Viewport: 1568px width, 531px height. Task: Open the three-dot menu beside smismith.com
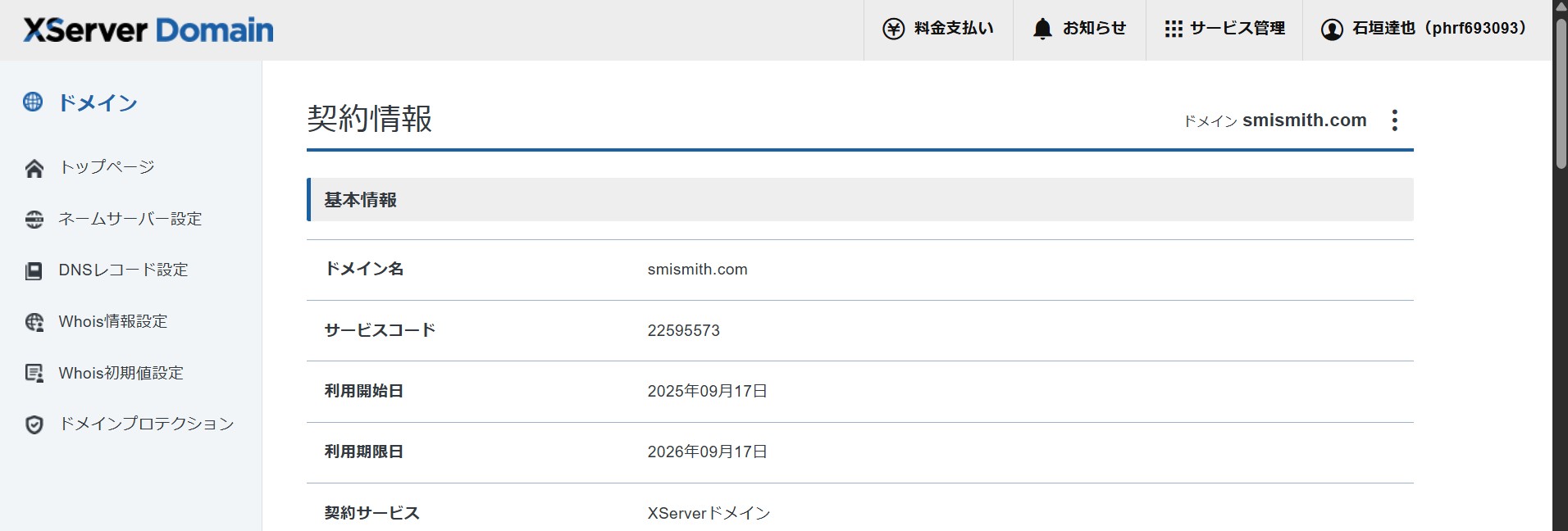click(1394, 120)
